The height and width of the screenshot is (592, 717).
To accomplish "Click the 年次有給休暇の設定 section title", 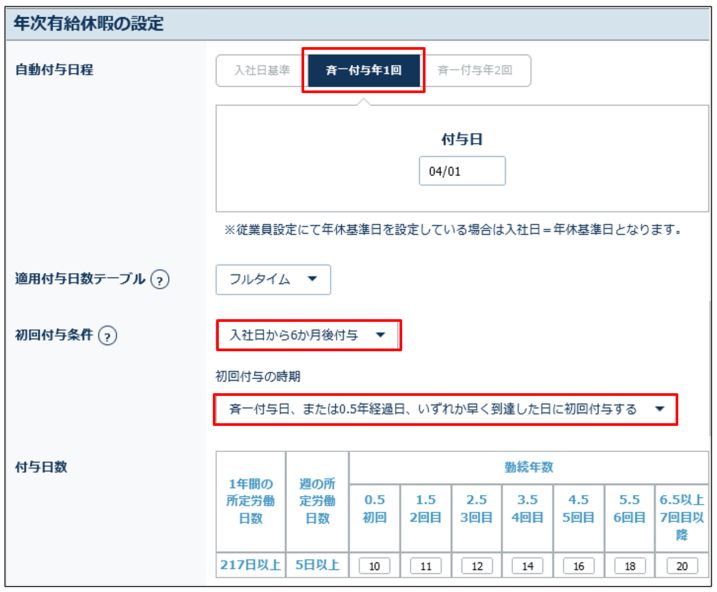I will 89,23.
